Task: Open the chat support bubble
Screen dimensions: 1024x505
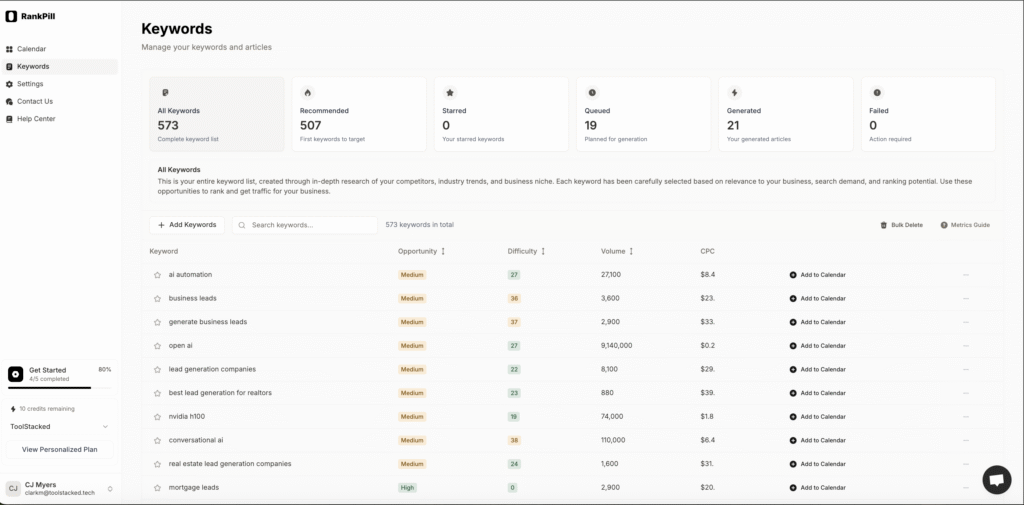Action: tap(997, 480)
